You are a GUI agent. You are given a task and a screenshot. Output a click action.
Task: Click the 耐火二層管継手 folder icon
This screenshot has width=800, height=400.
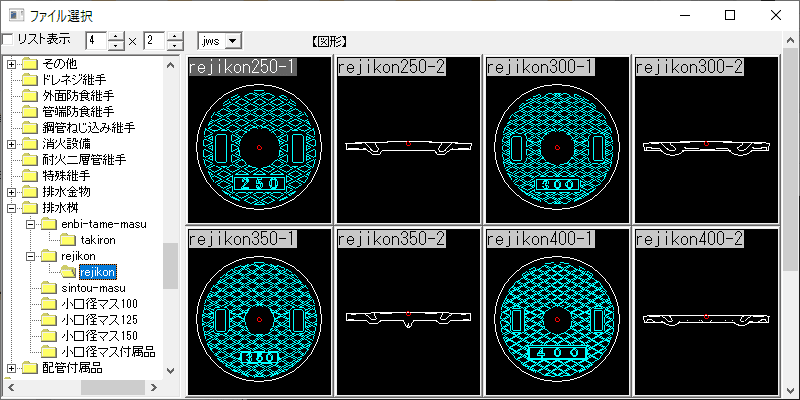click(x=30, y=160)
